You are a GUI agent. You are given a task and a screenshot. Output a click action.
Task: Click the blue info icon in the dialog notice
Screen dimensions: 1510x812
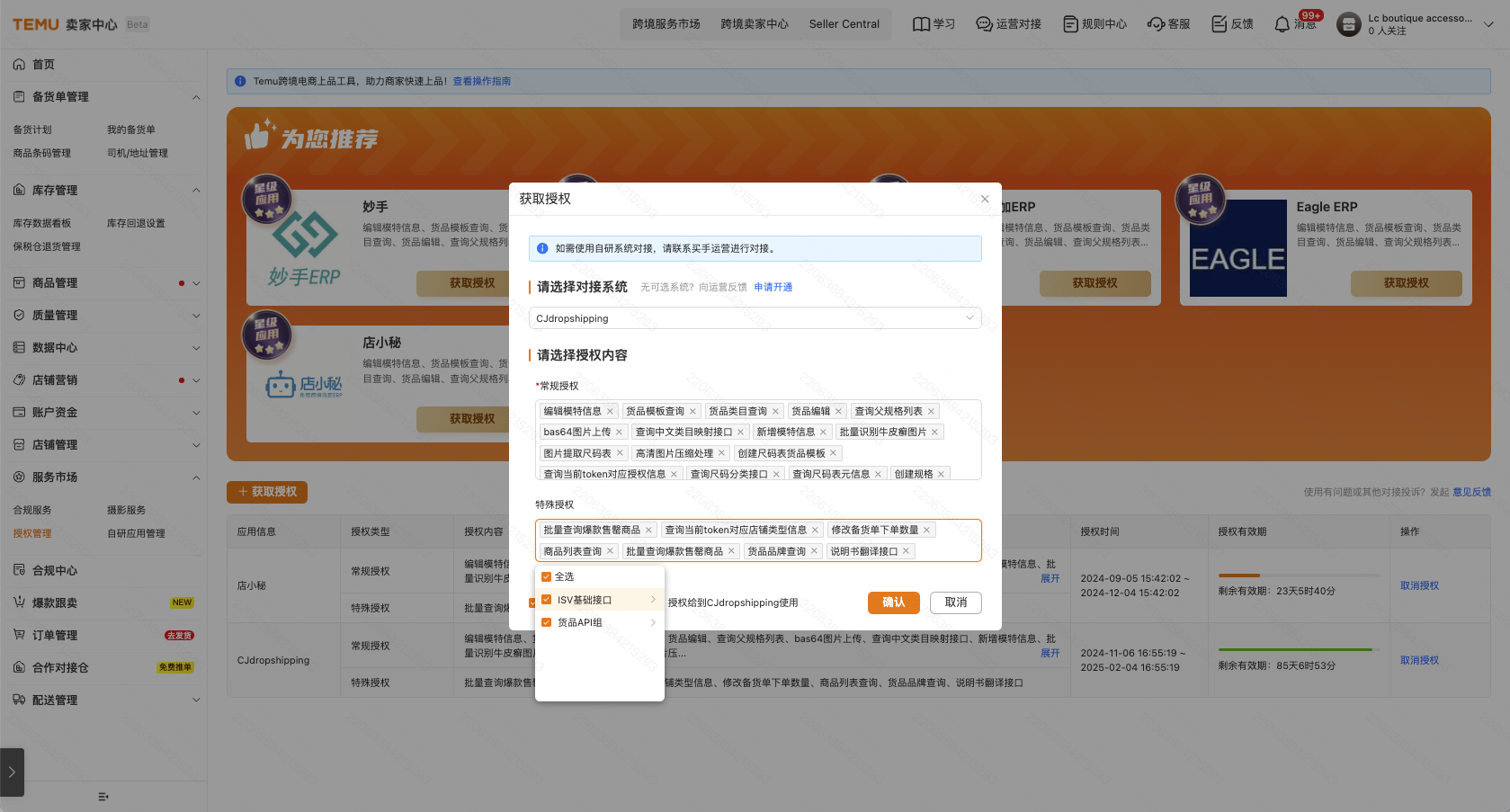coord(542,248)
